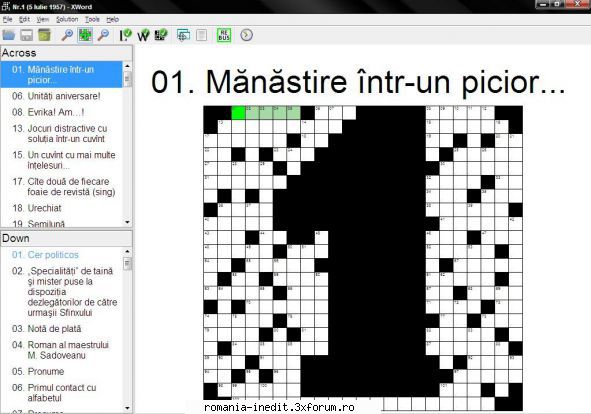Click the Across list's down scroll arrow
This screenshot has width=591, height=414.
coord(127,222)
